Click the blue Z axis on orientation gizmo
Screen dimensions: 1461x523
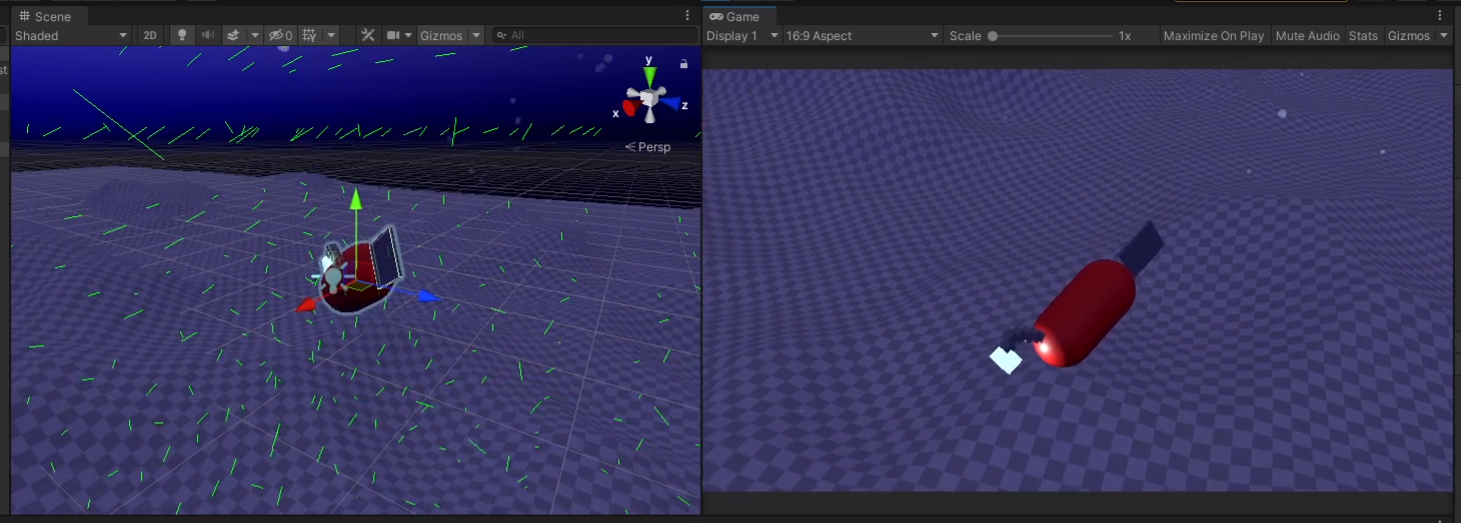point(672,102)
